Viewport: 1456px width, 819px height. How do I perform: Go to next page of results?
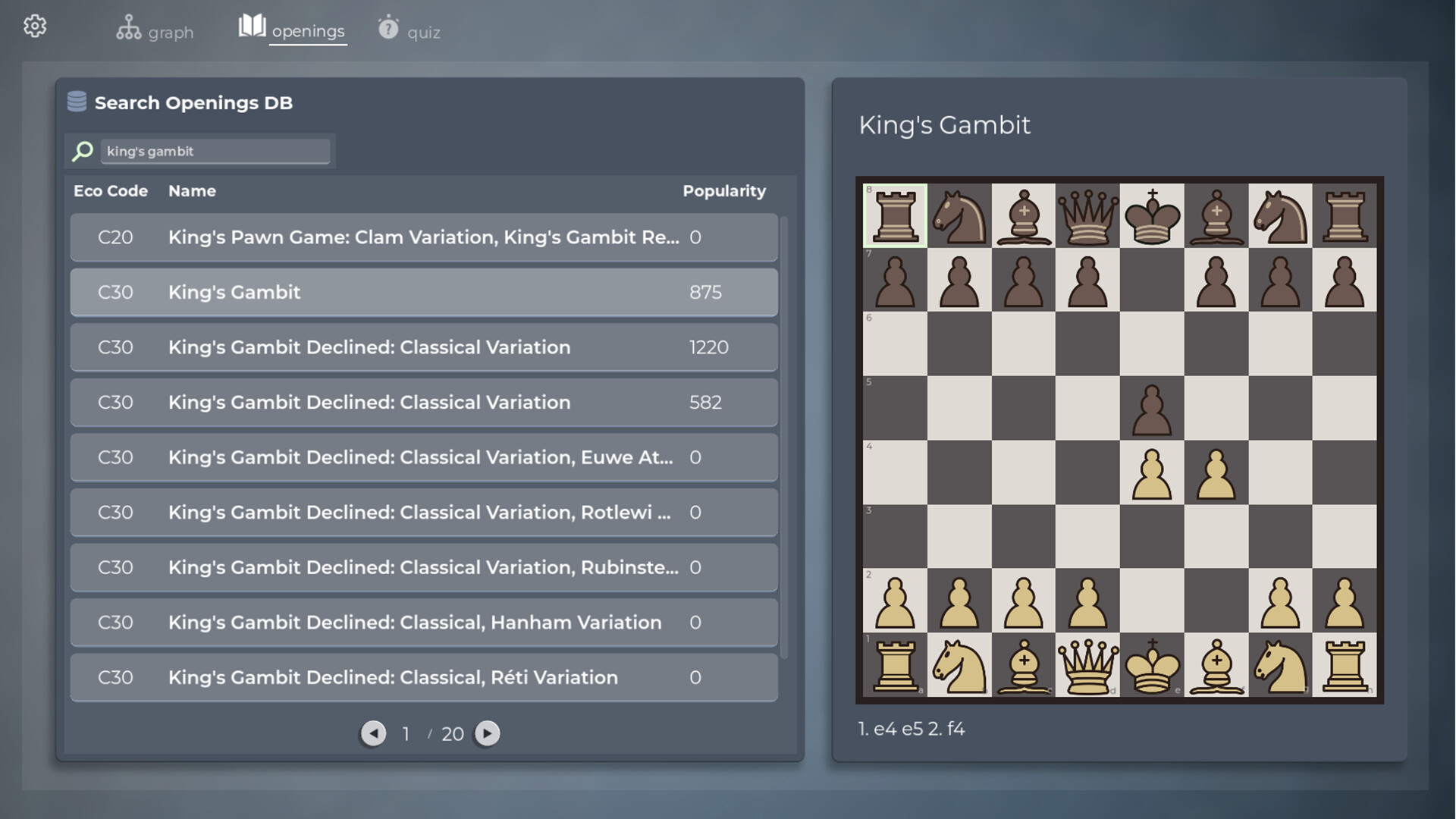487,733
